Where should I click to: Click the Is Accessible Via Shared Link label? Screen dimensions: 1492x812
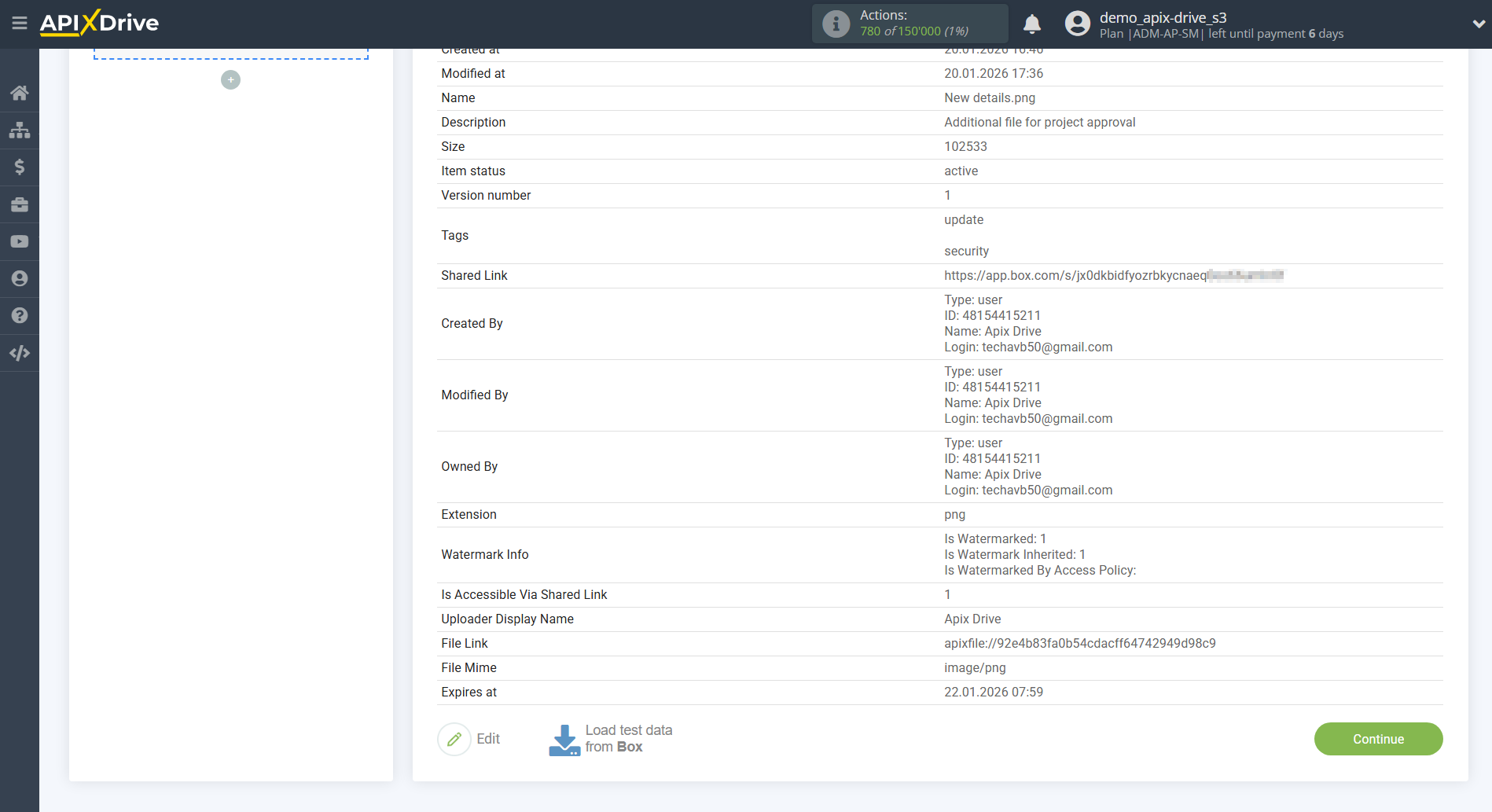pos(524,594)
